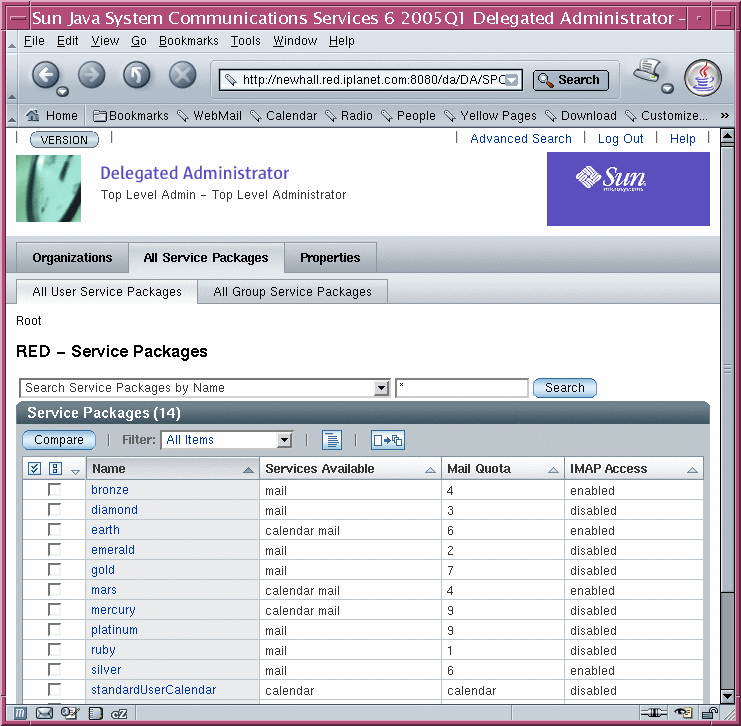
Task: Click the page vertical scrollbar thumb
Action: click(x=727, y=368)
